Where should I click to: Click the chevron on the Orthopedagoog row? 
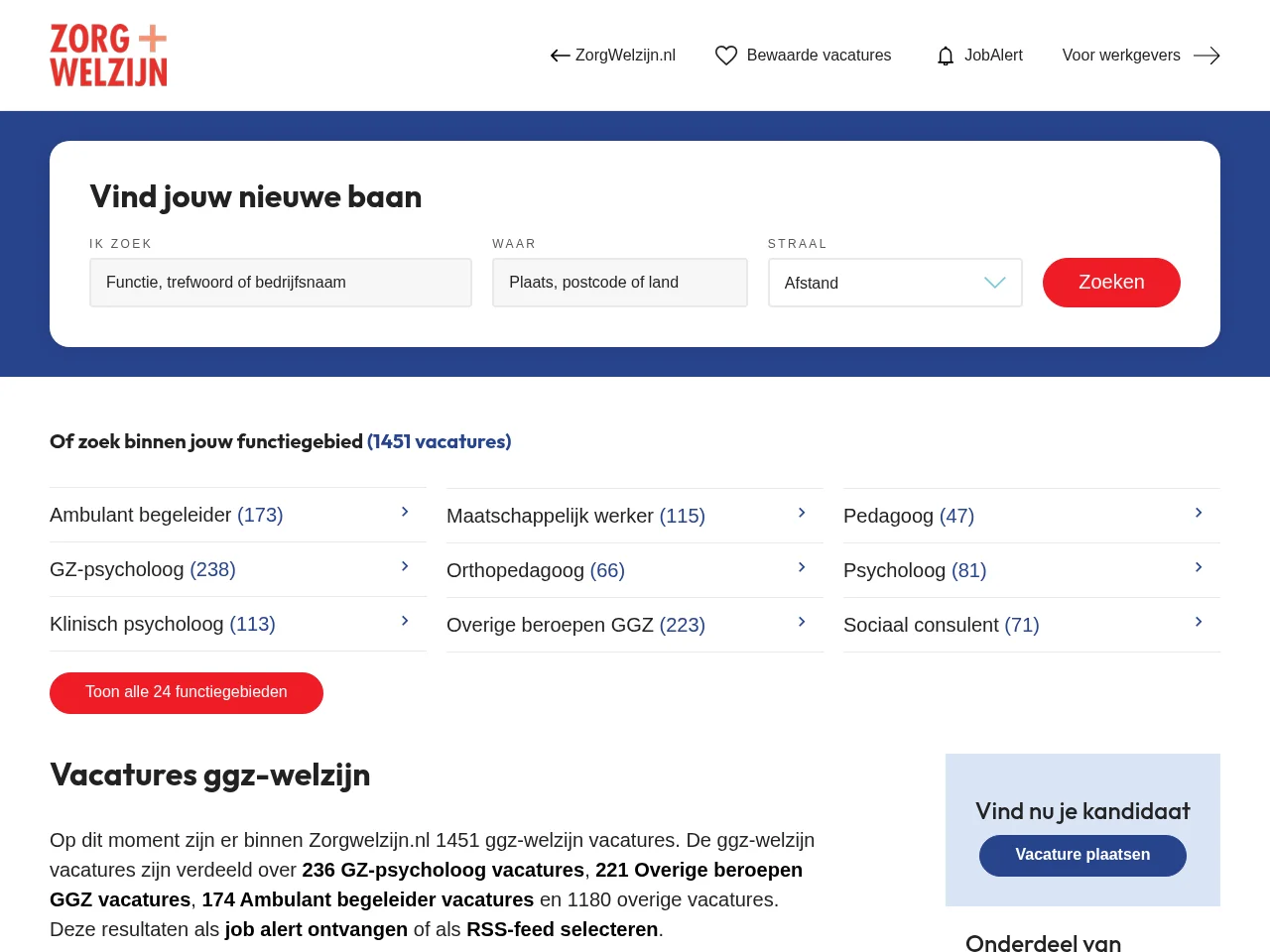(802, 567)
